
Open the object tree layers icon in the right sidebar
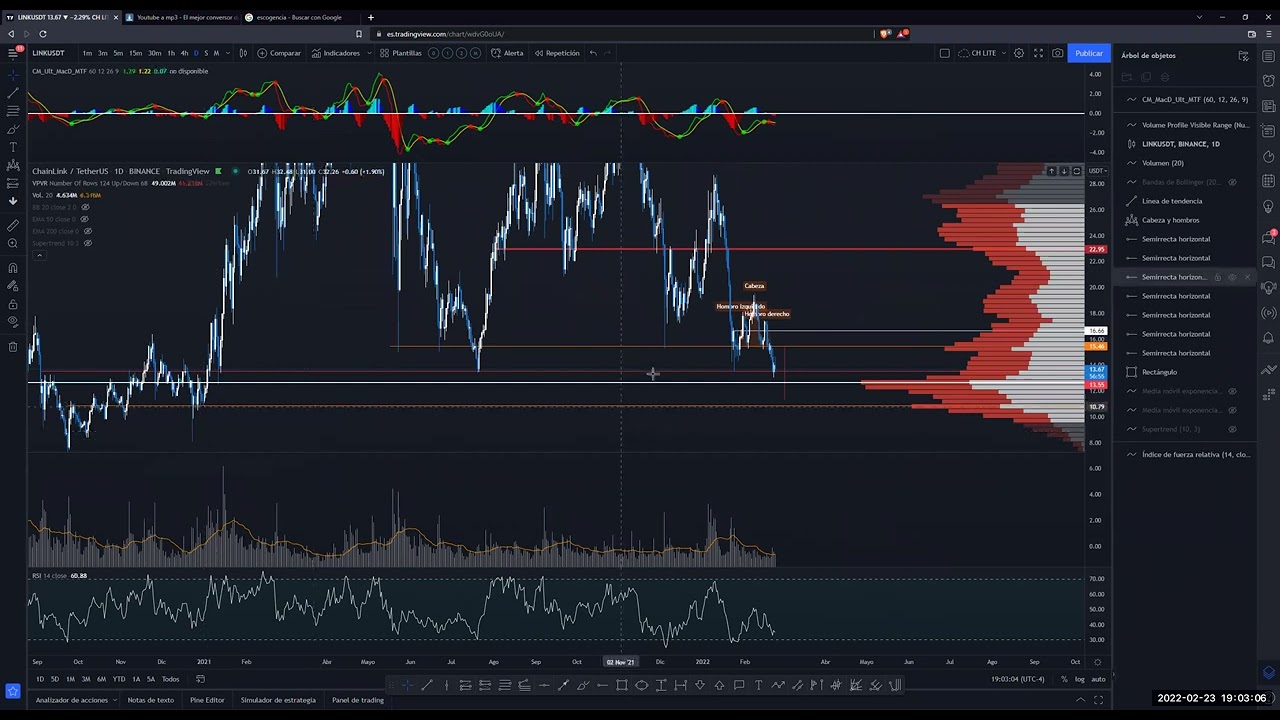[x=1269, y=672]
